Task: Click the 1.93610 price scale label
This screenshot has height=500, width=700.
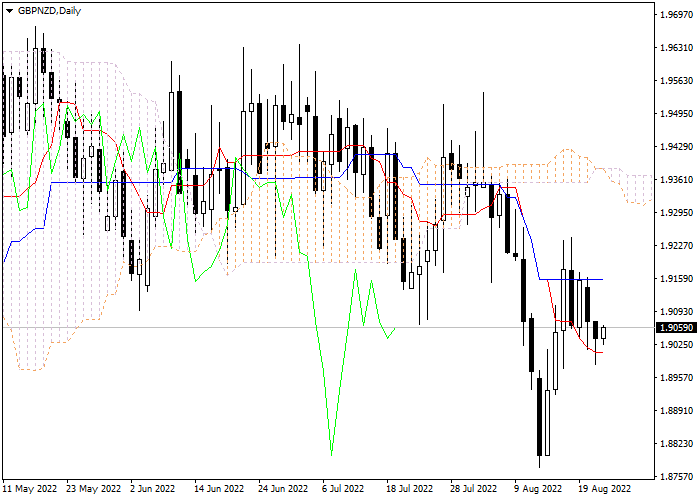Action: coord(676,179)
